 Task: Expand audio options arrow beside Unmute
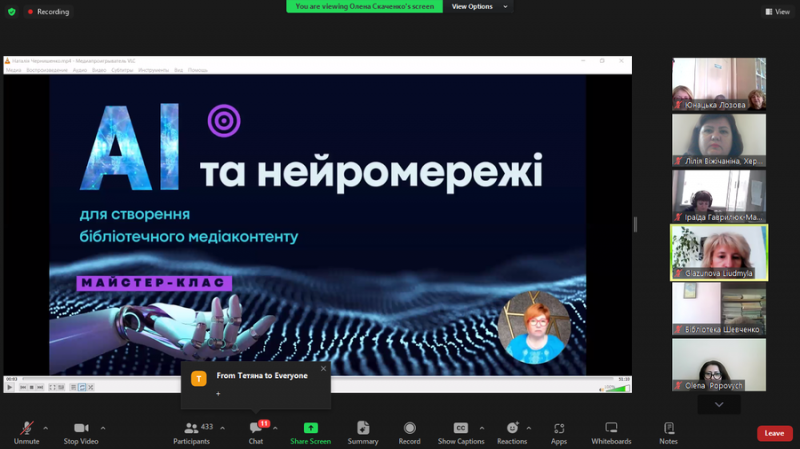(45, 428)
